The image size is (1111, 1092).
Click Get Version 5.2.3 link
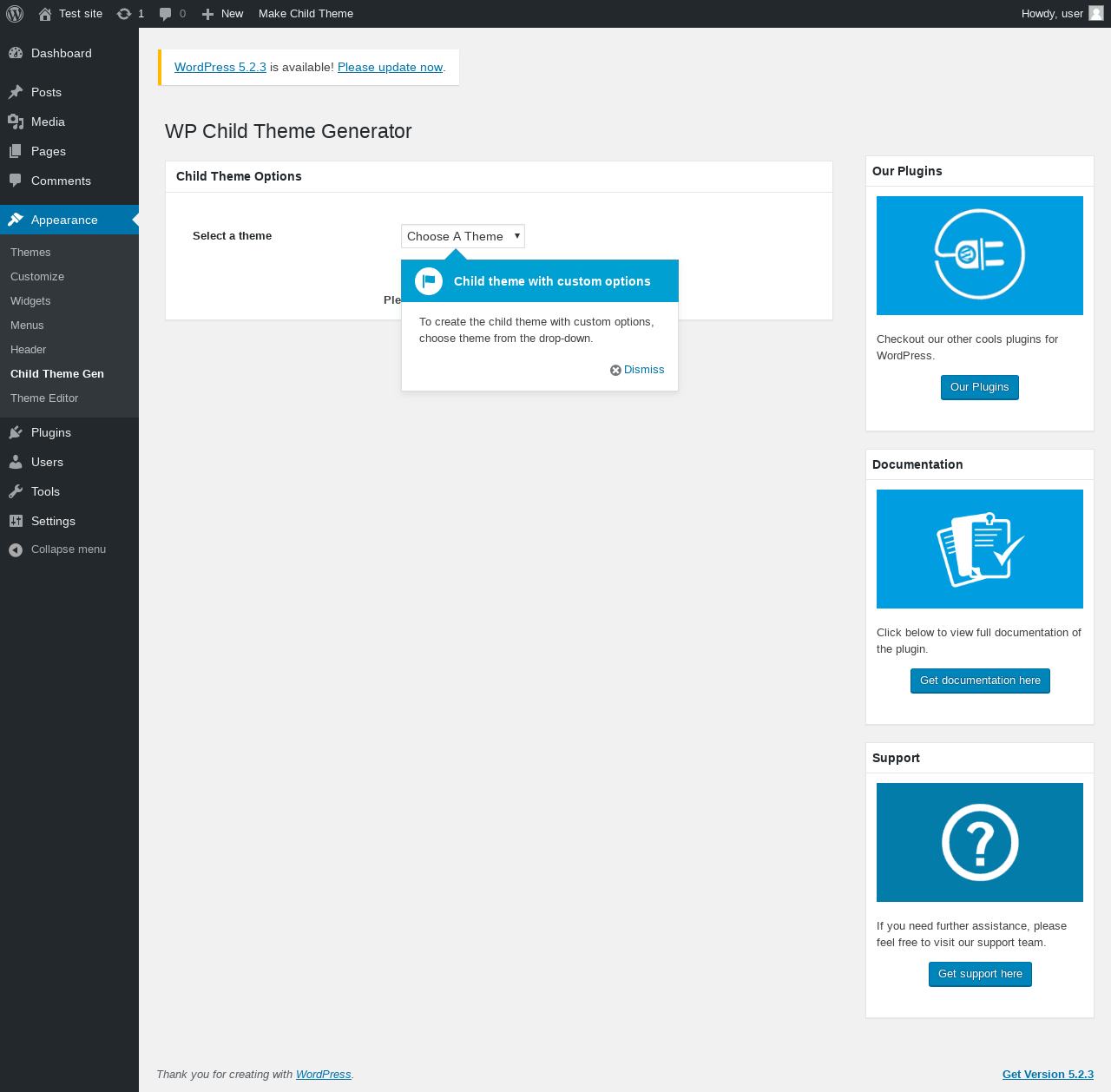pyautogui.click(x=1048, y=1075)
